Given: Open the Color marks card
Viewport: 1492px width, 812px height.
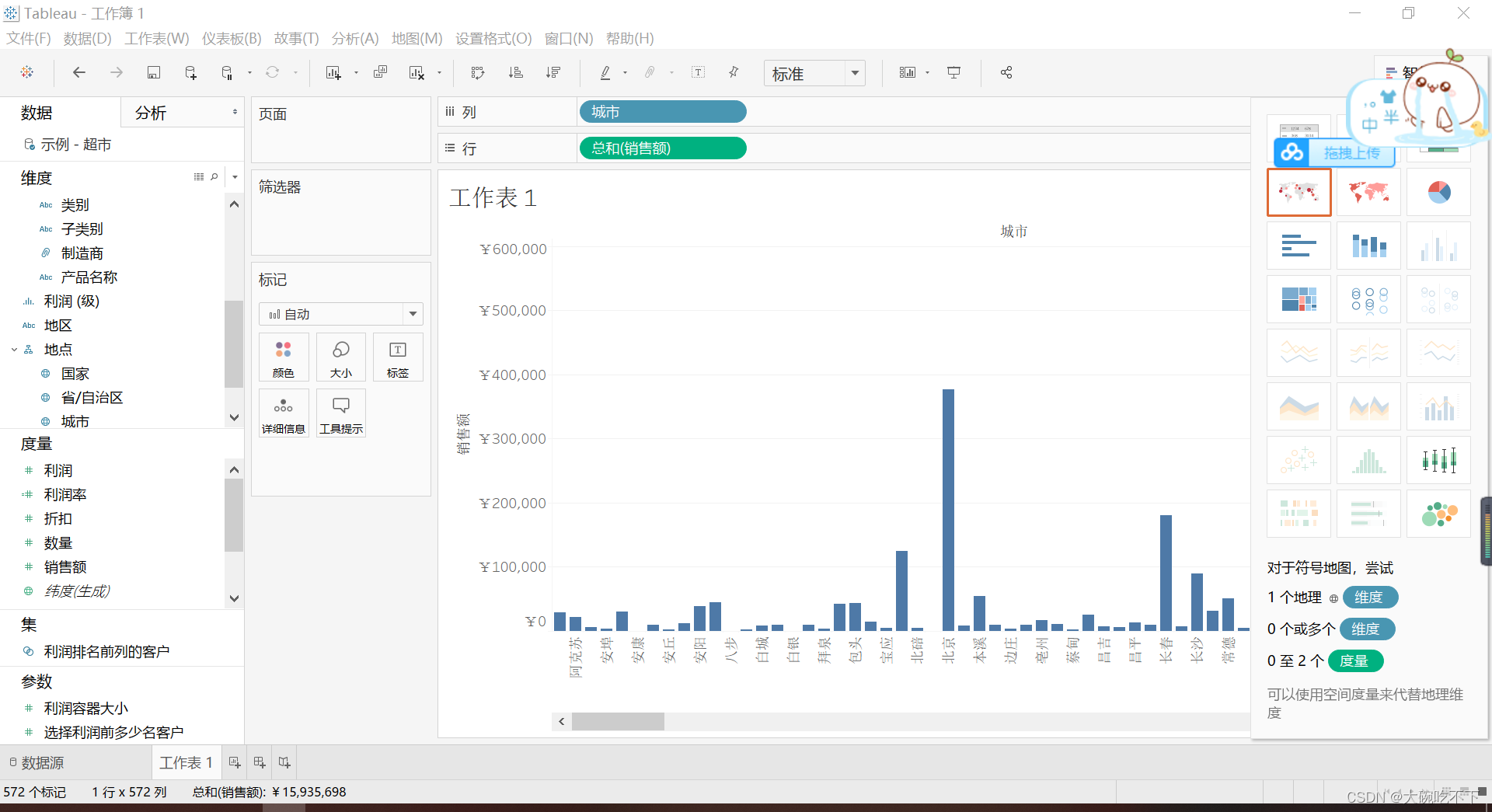Looking at the screenshot, I should coord(284,357).
